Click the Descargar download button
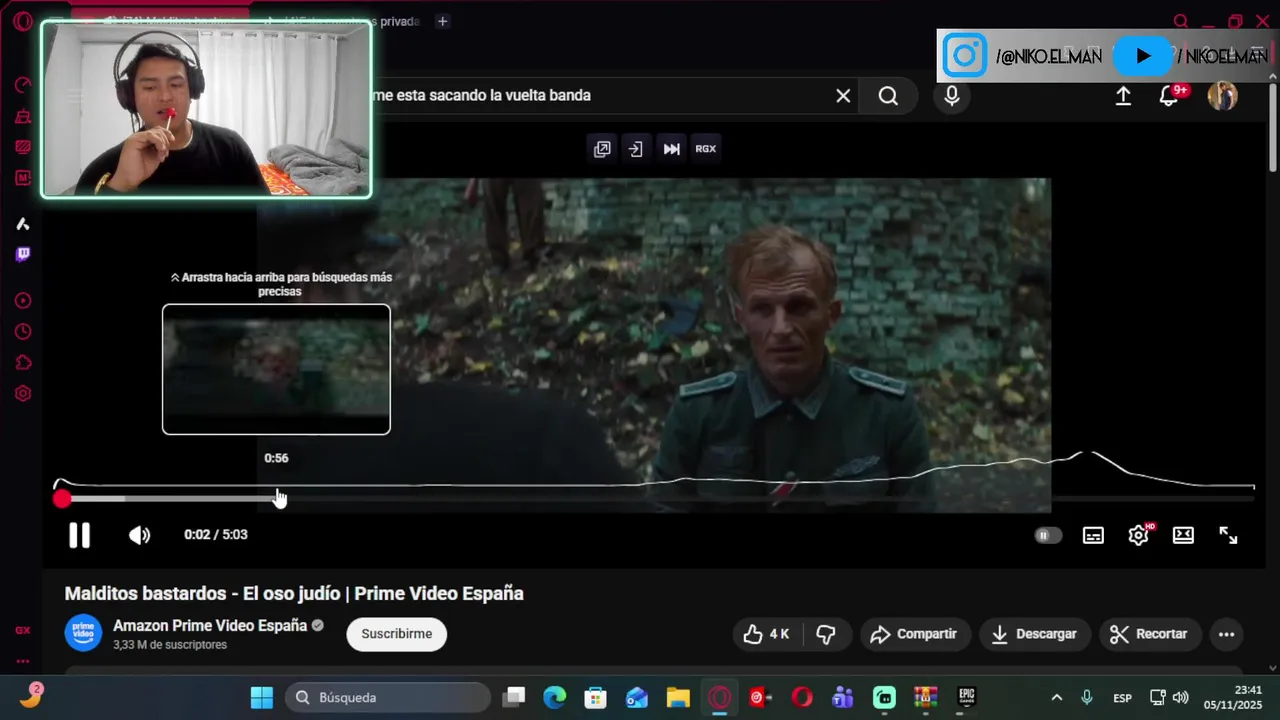 [1034, 634]
